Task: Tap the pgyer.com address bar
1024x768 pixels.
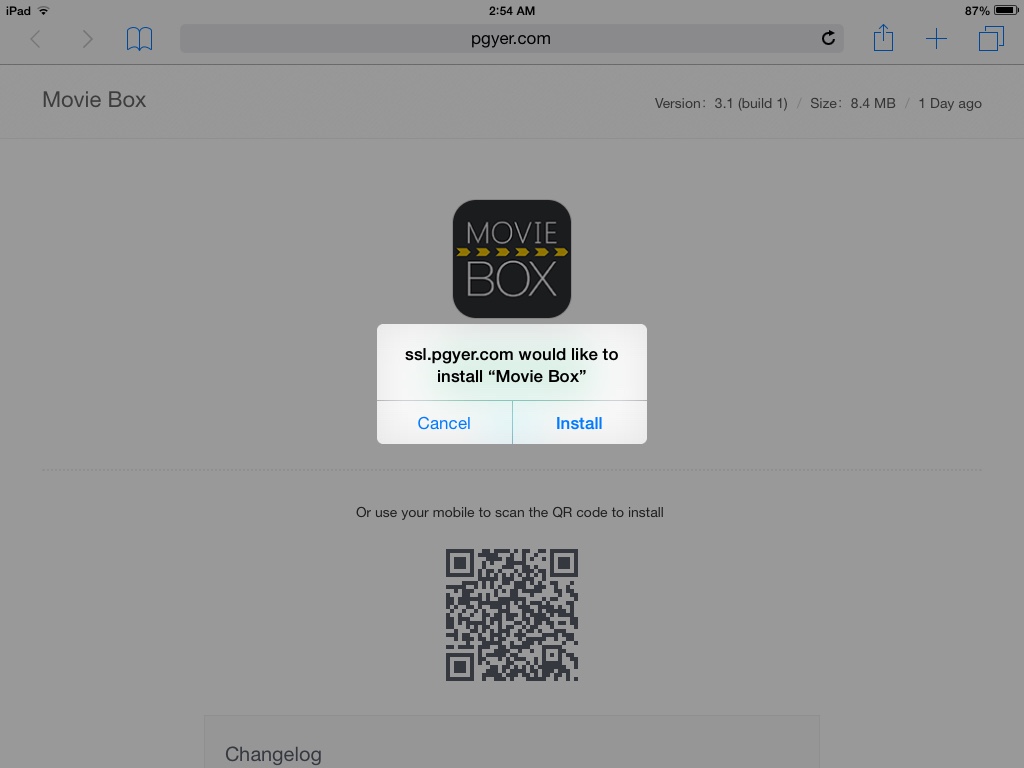Action: pos(511,39)
